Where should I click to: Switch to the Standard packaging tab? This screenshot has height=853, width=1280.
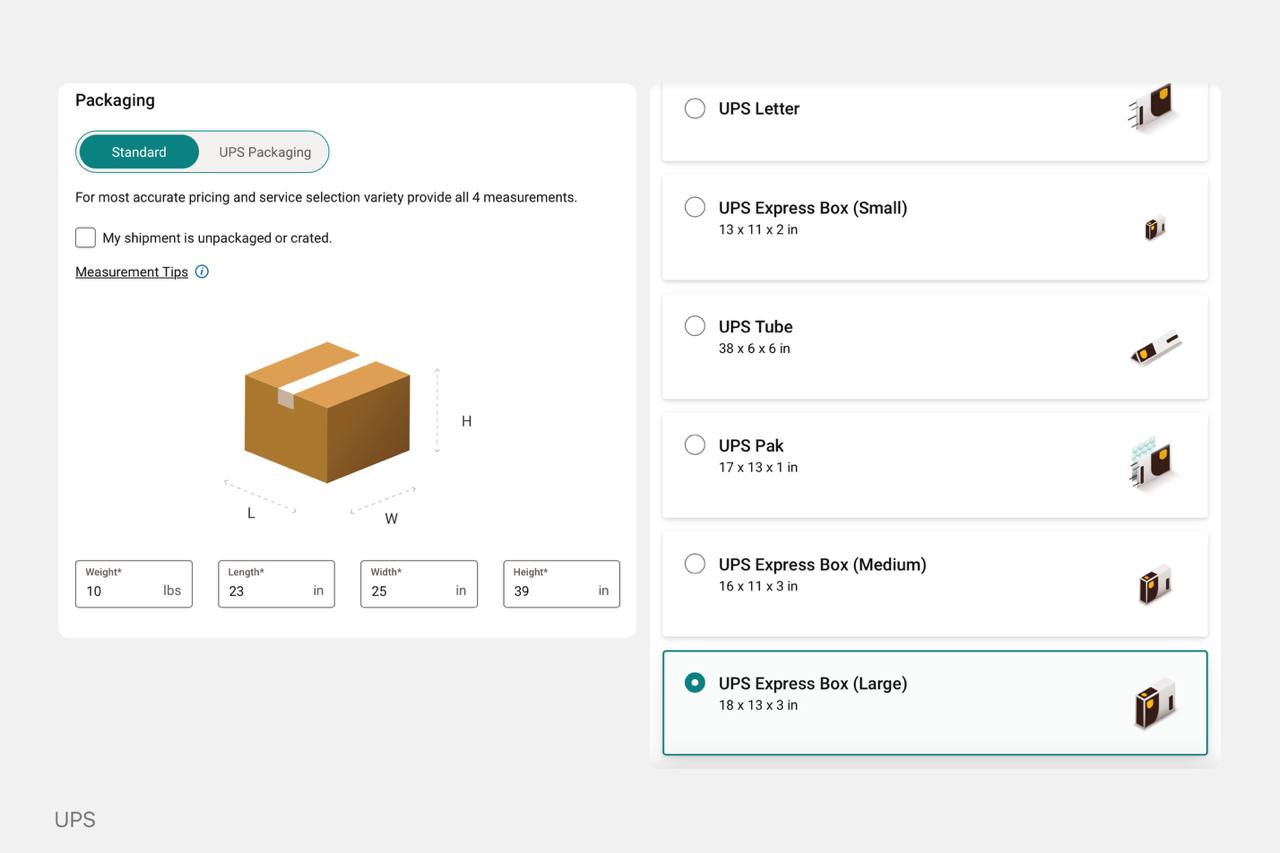(139, 152)
